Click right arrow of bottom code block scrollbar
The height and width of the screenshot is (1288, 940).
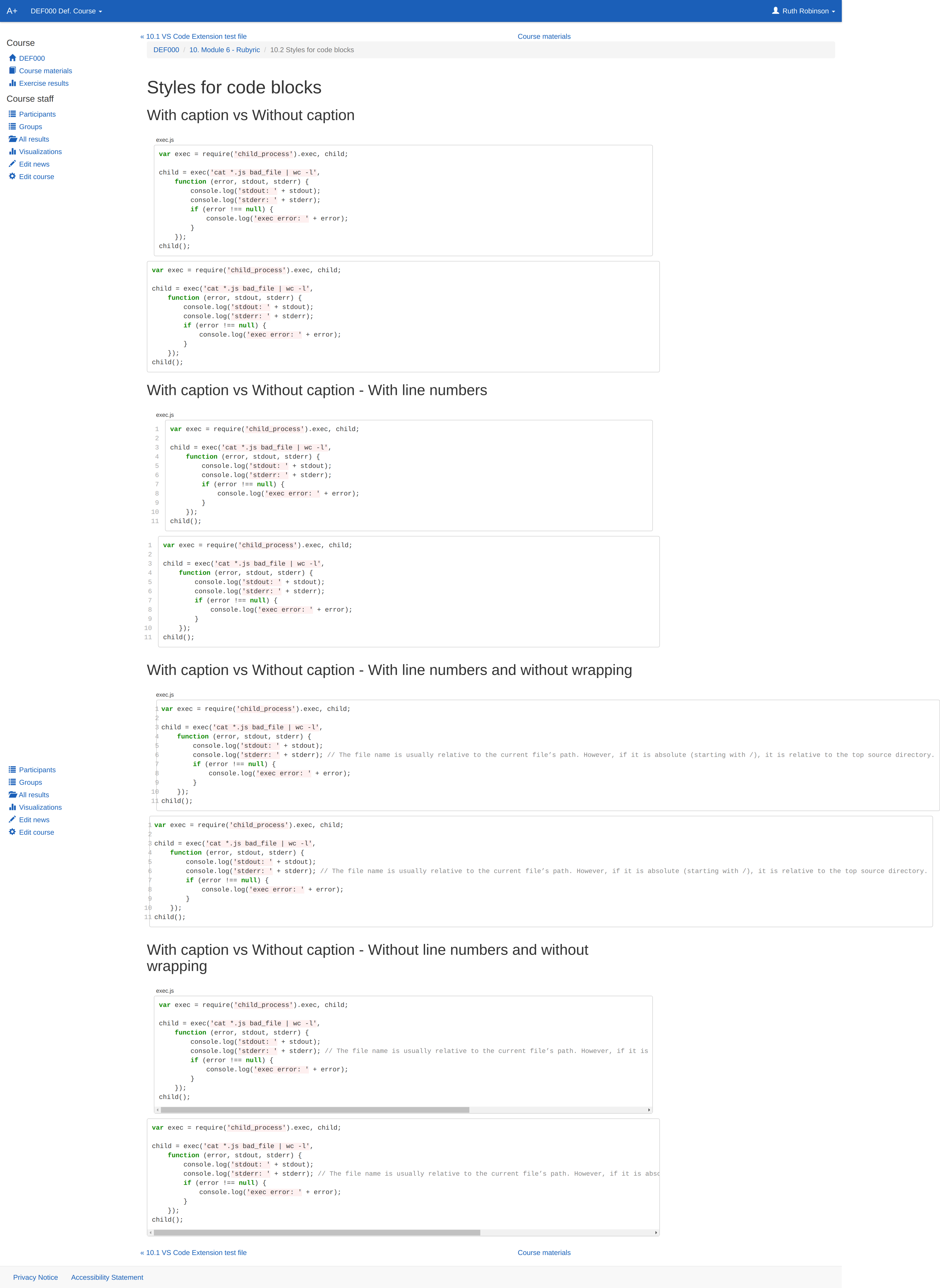(x=656, y=1233)
